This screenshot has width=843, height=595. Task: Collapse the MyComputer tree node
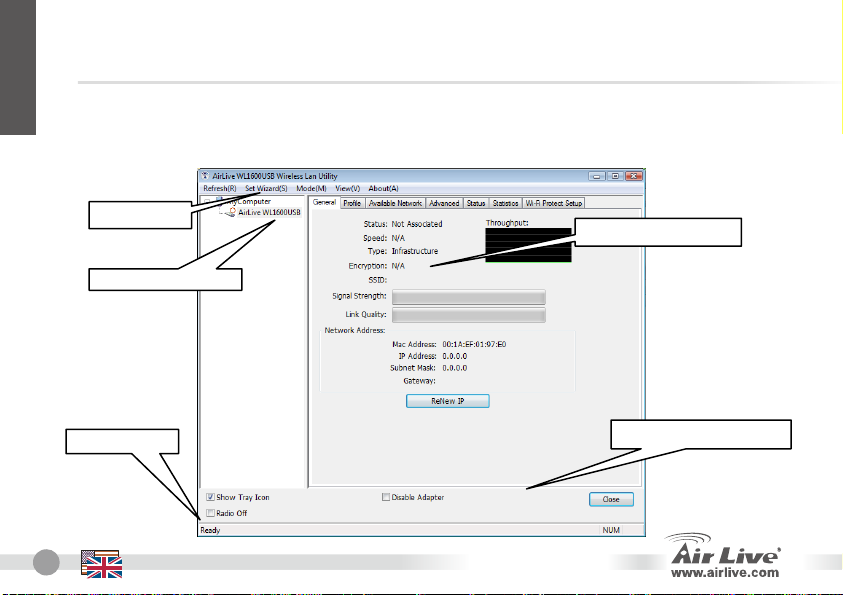(x=207, y=201)
